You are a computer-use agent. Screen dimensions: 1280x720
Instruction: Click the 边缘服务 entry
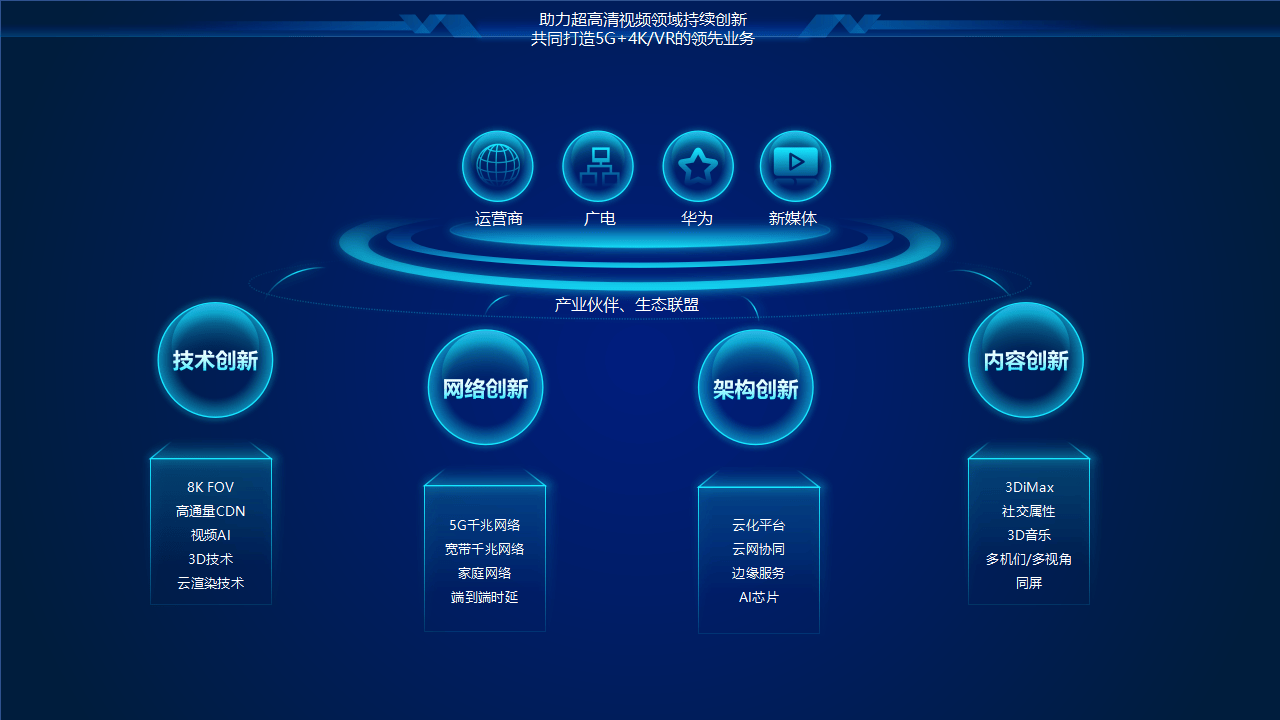(x=759, y=573)
